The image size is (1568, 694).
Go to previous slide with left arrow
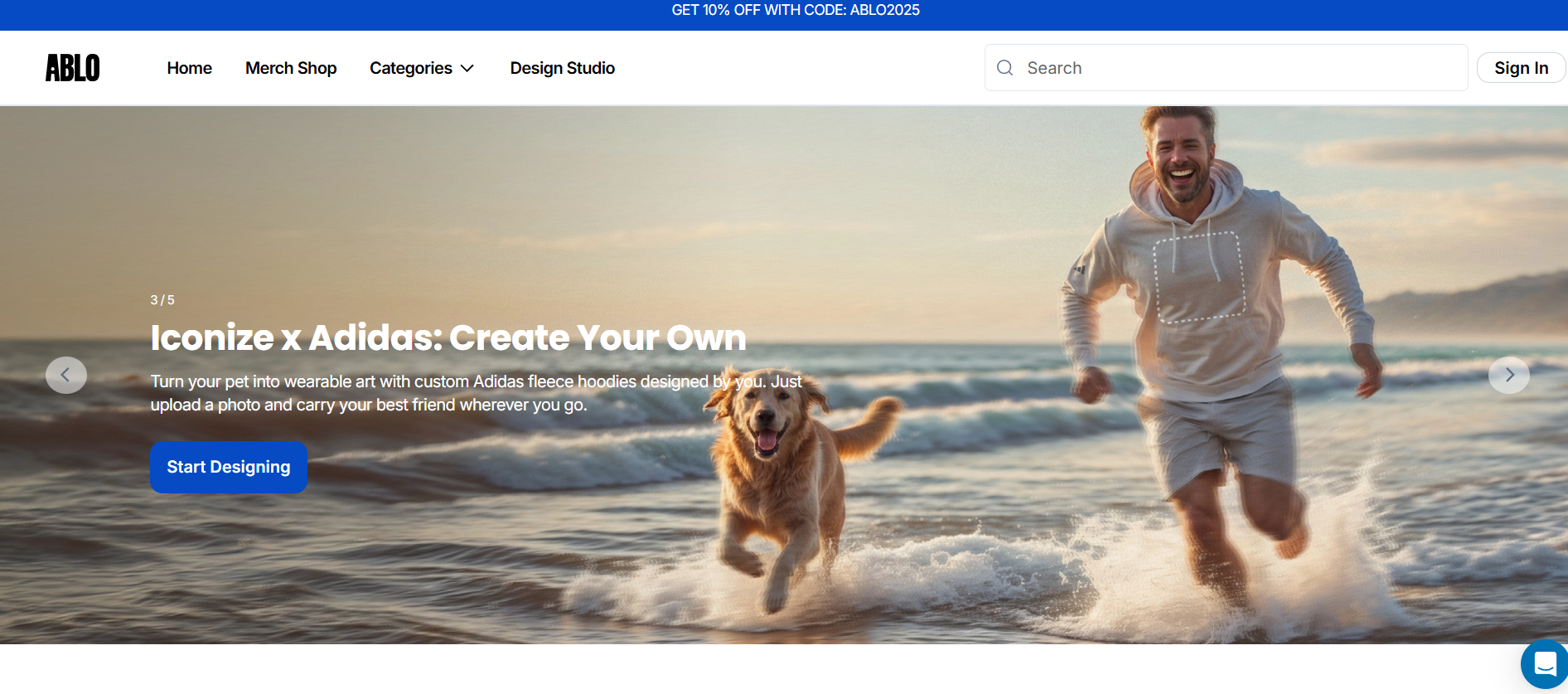[66, 375]
